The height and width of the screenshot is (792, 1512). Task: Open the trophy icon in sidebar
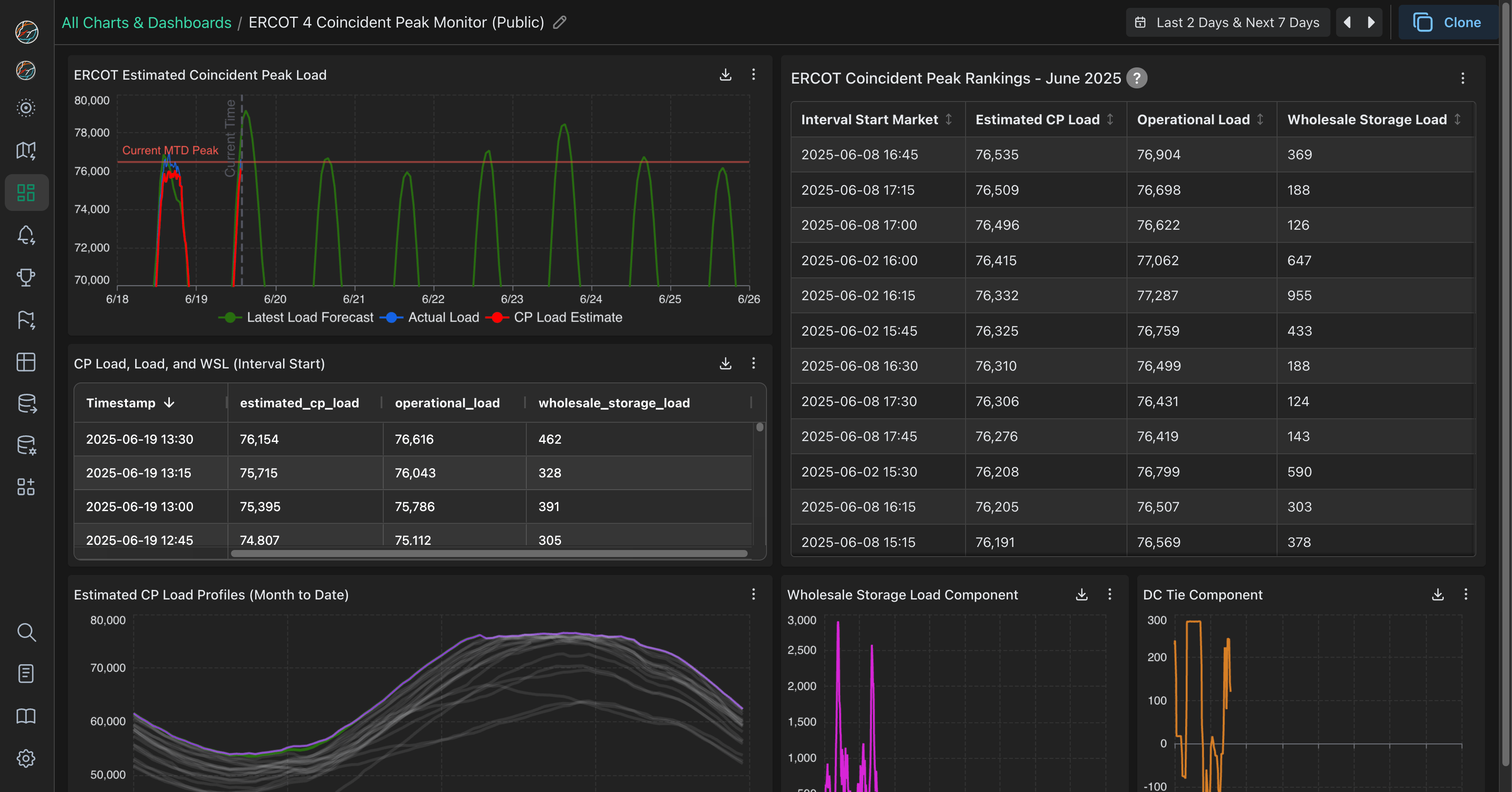tap(26, 277)
